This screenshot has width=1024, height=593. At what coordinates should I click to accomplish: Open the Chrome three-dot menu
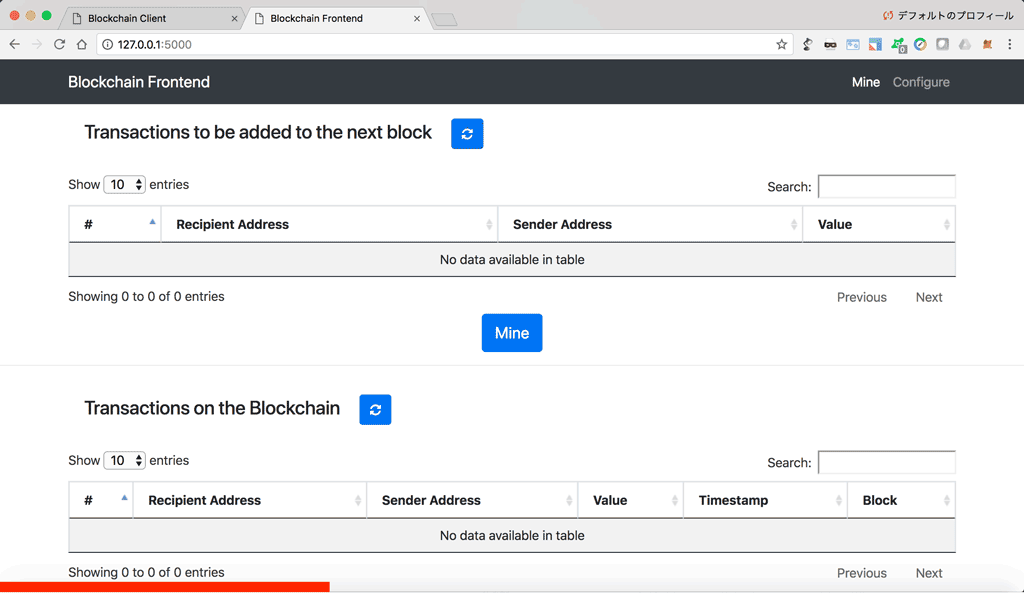tap(1008, 45)
